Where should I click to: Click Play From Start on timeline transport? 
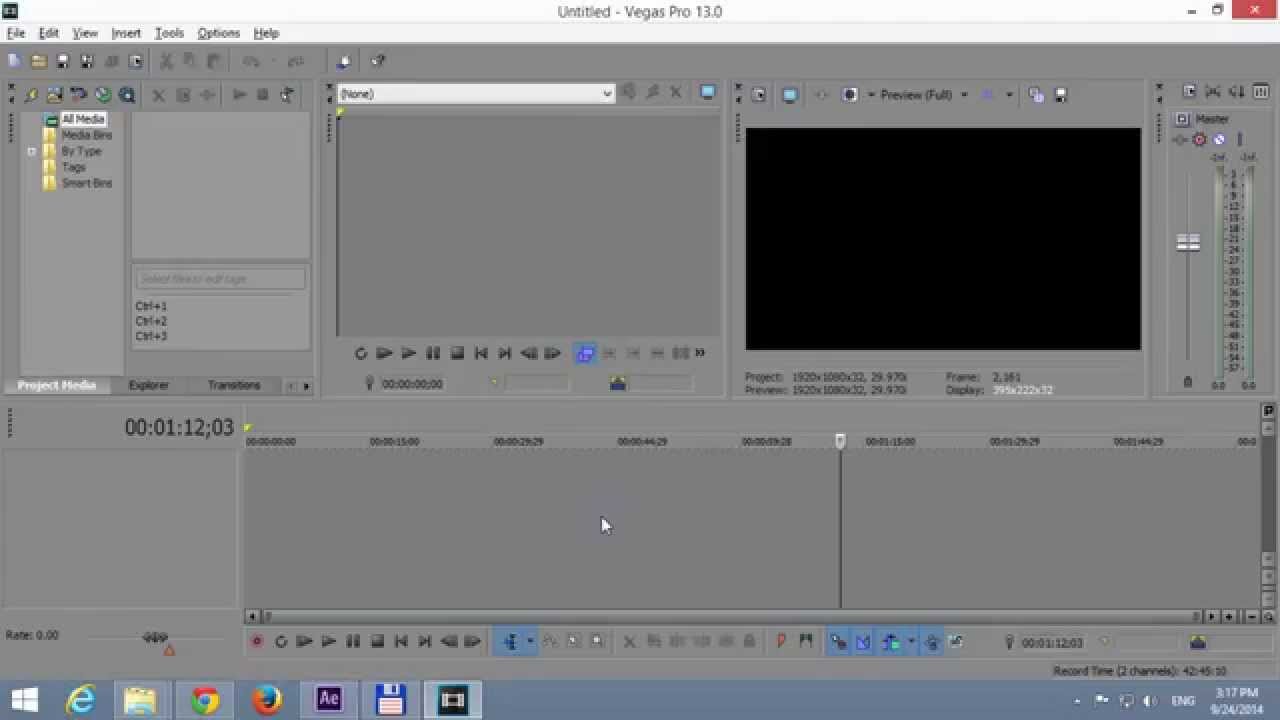click(x=305, y=642)
